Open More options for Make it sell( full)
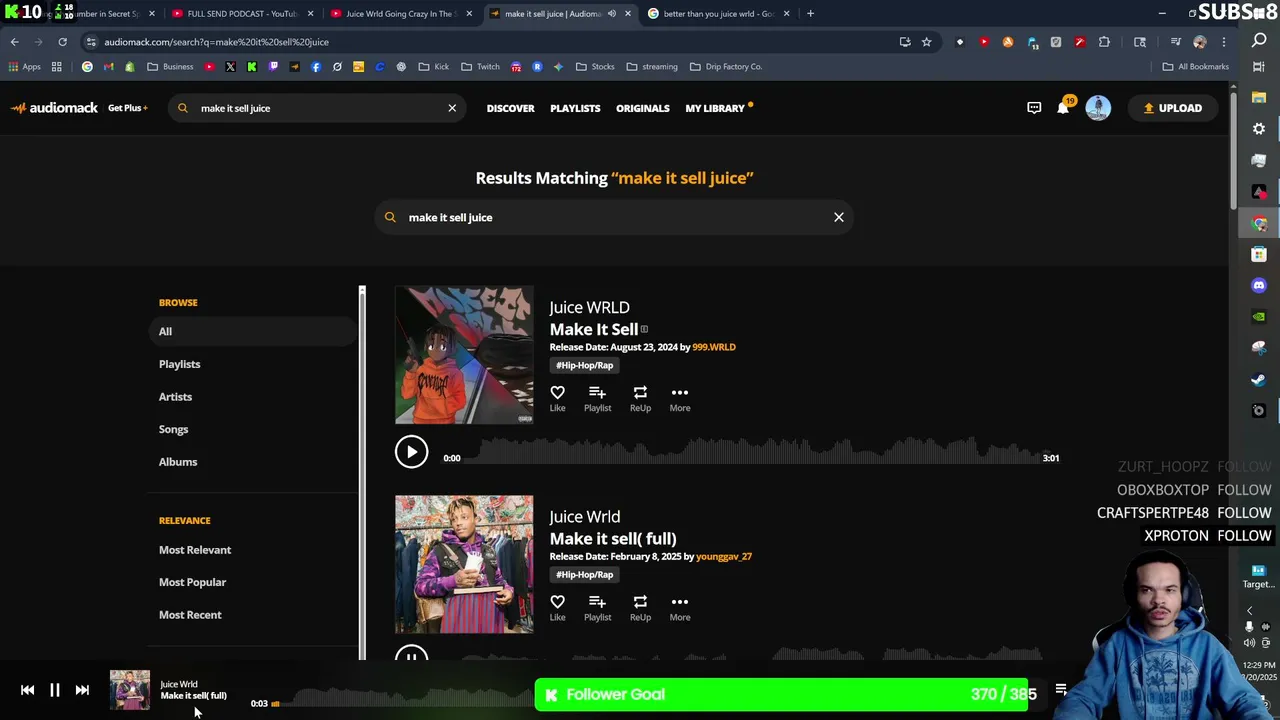 tap(680, 607)
